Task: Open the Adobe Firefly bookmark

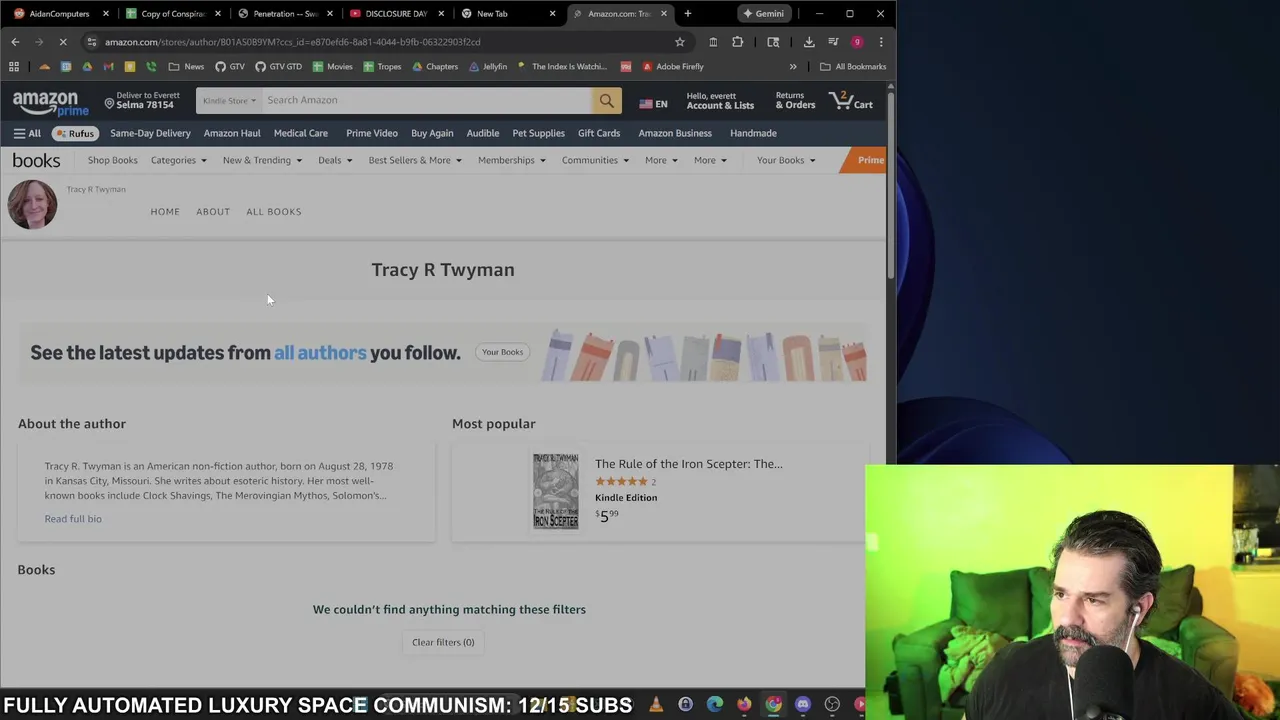Action: click(x=673, y=67)
